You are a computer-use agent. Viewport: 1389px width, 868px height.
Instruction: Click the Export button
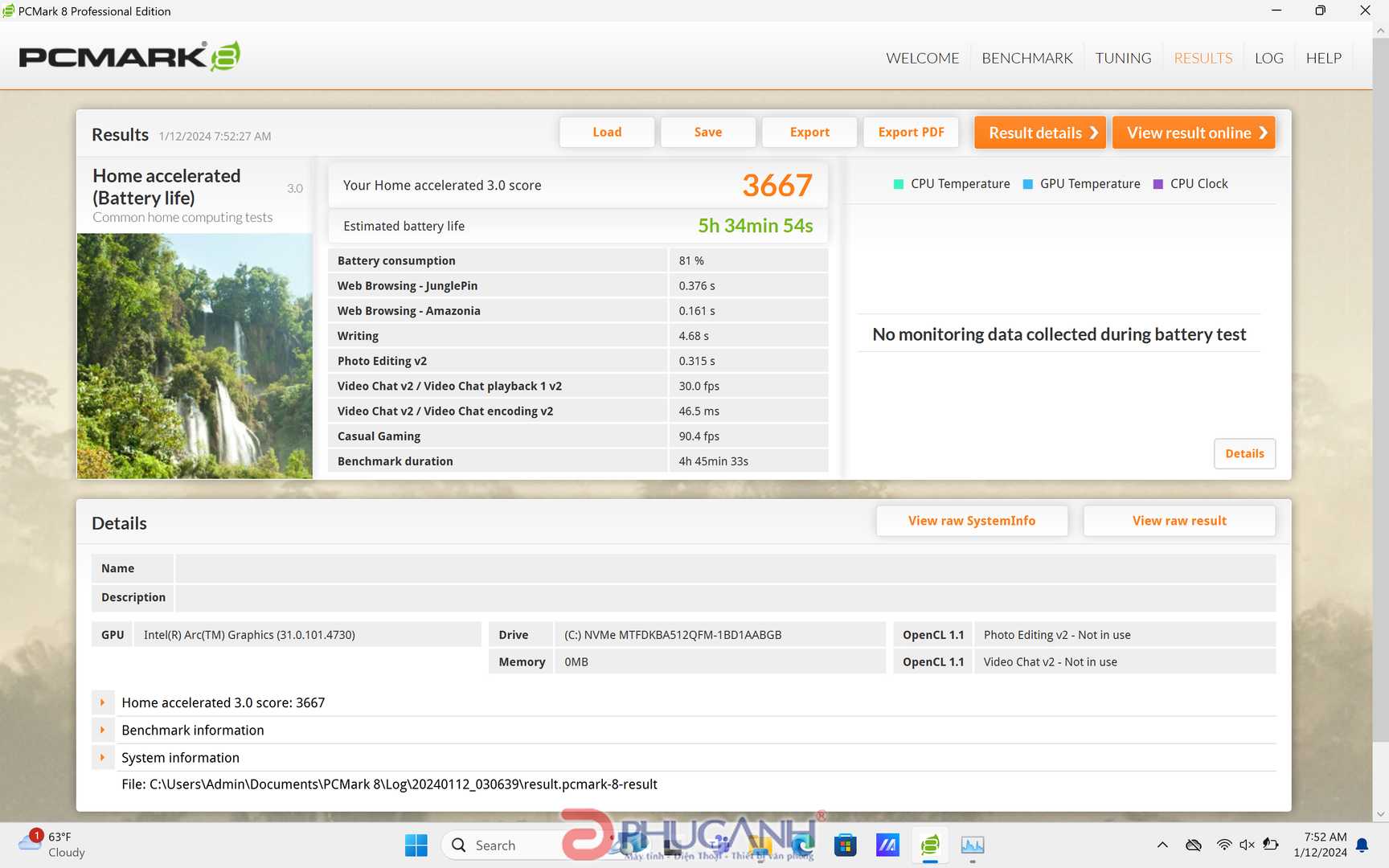click(x=809, y=132)
